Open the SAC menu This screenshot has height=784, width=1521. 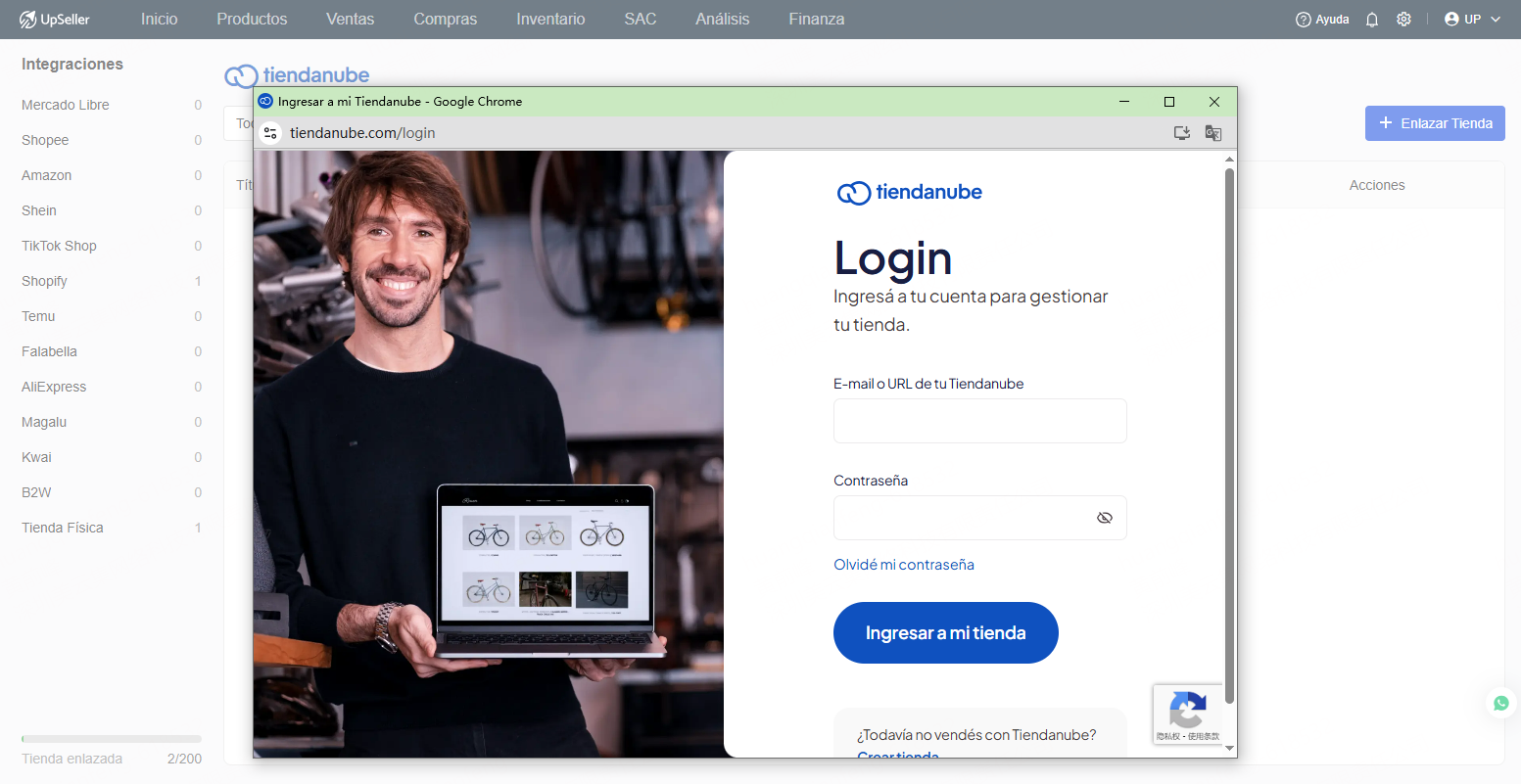click(641, 20)
